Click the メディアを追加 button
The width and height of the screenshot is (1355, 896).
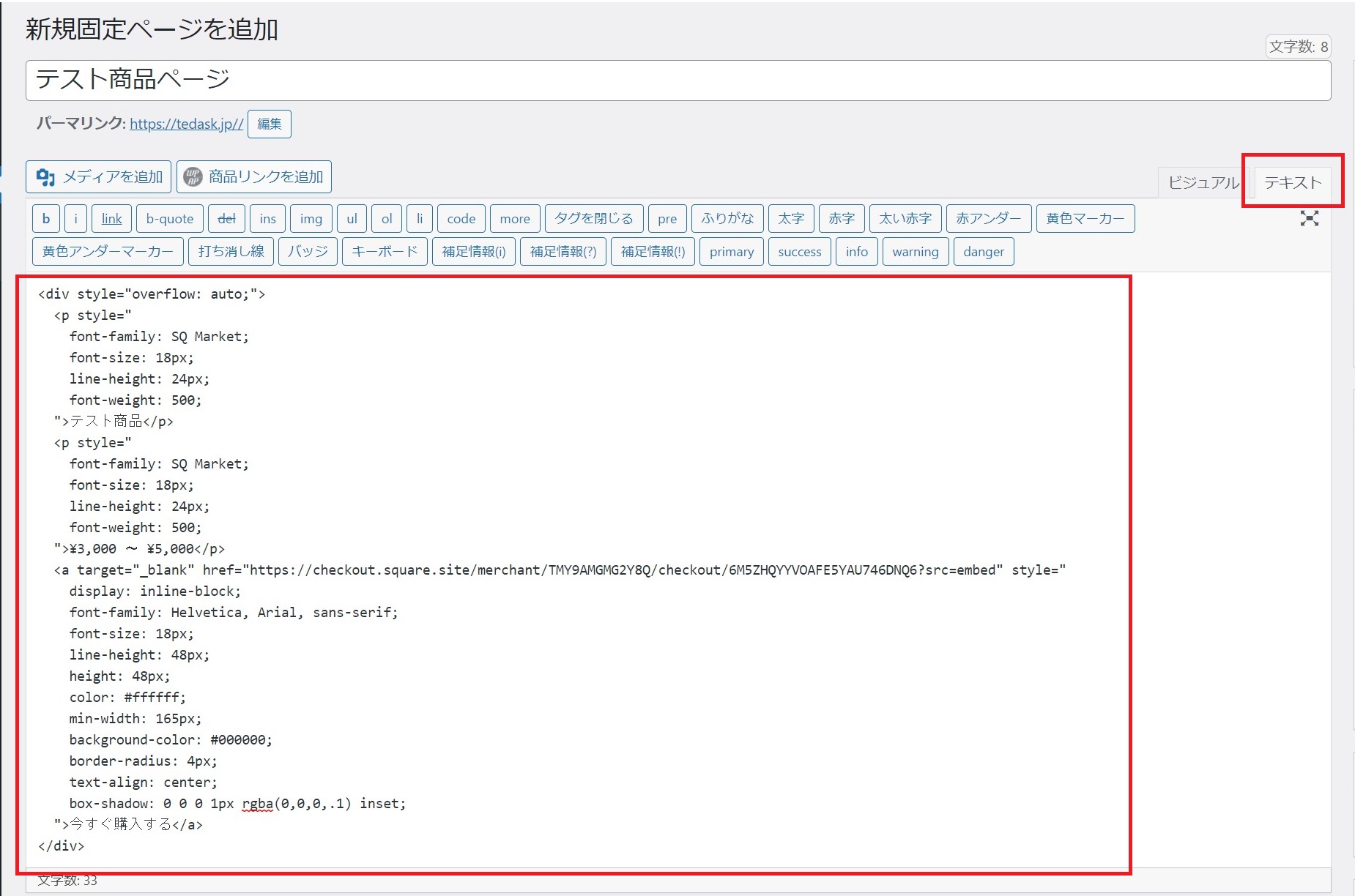point(99,176)
